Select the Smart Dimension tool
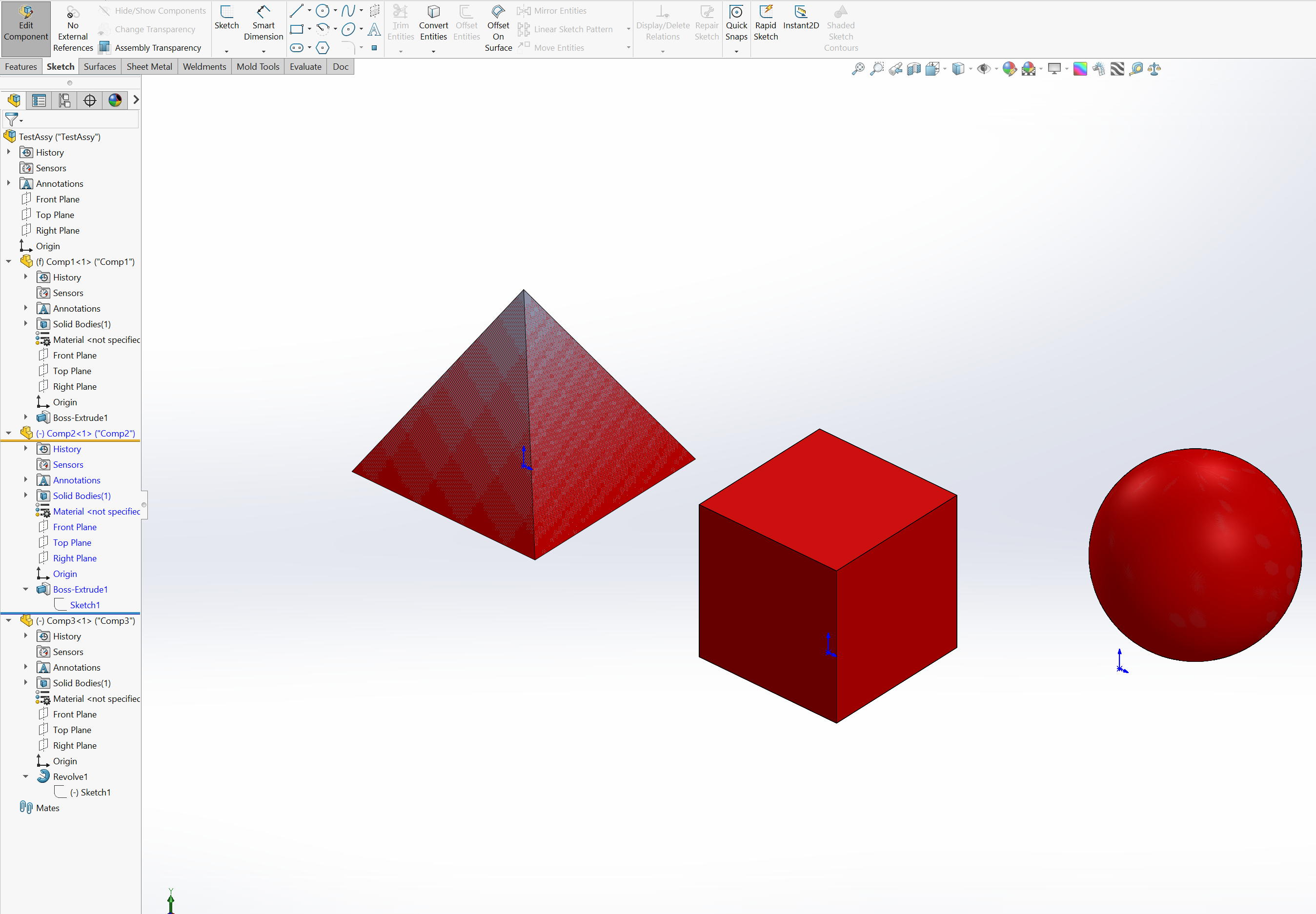 pyautogui.click(x=263, y=24)
